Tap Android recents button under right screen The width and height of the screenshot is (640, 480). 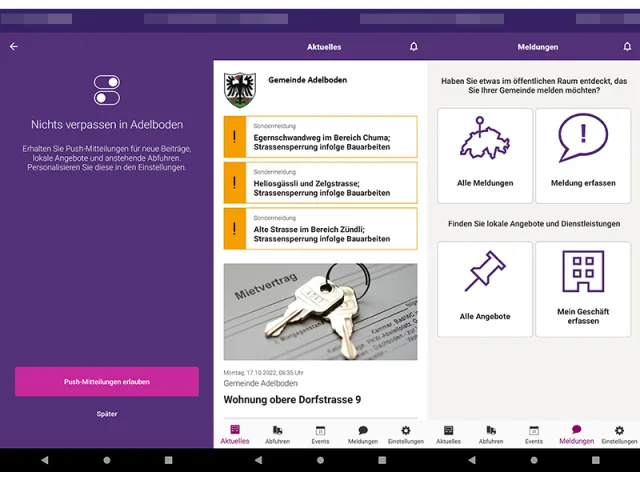[x=596, y=460]
